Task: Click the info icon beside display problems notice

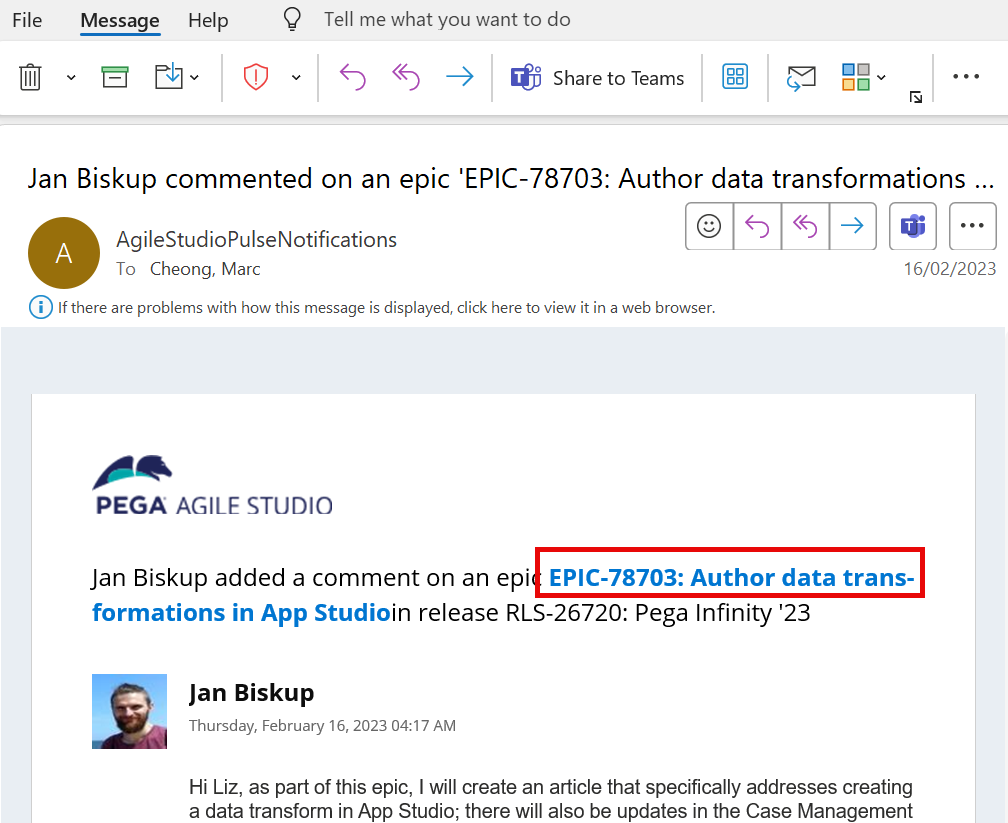Action: 40,307
